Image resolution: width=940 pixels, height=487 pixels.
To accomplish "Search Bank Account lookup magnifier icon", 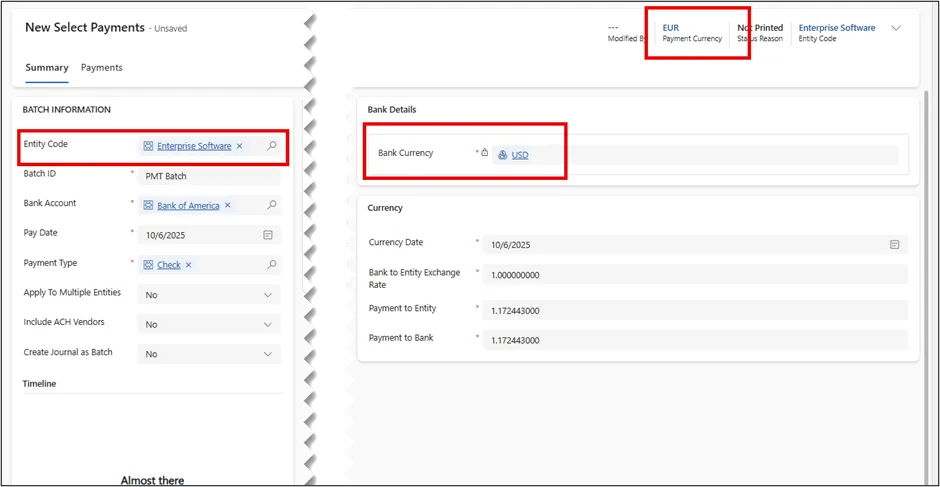I will pyautogui.click(x=272, y=205).
